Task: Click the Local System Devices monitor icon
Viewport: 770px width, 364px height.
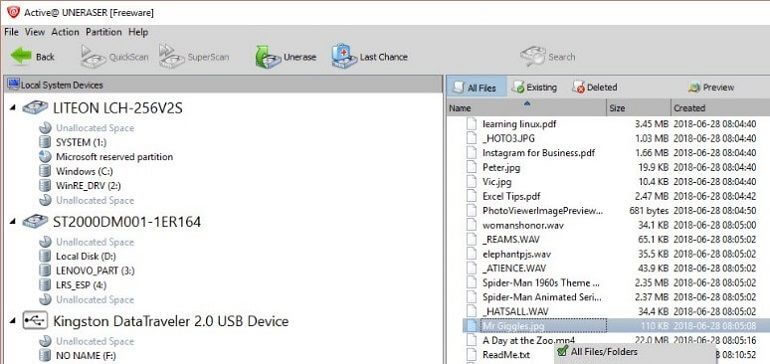Action: (13, 84)
